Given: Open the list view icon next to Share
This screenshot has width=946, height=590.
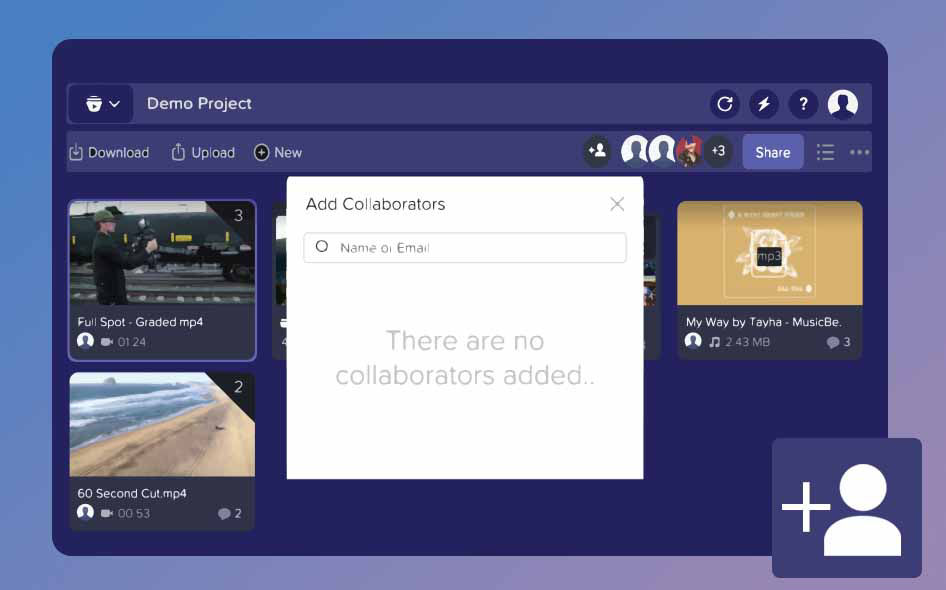Looking at the screenshot, I should pyautogui.click(x=825, y=152).
